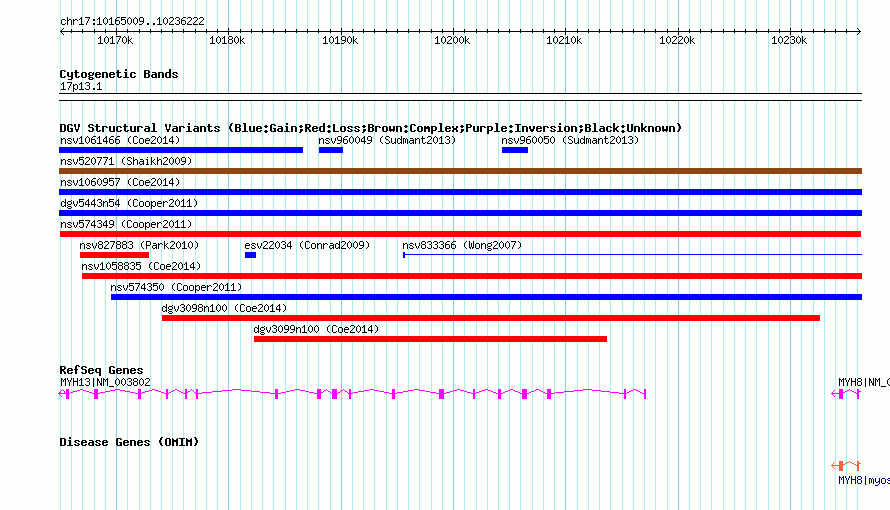Open the blue MYH8|myos disease gene link

click(x=864, y=481)
